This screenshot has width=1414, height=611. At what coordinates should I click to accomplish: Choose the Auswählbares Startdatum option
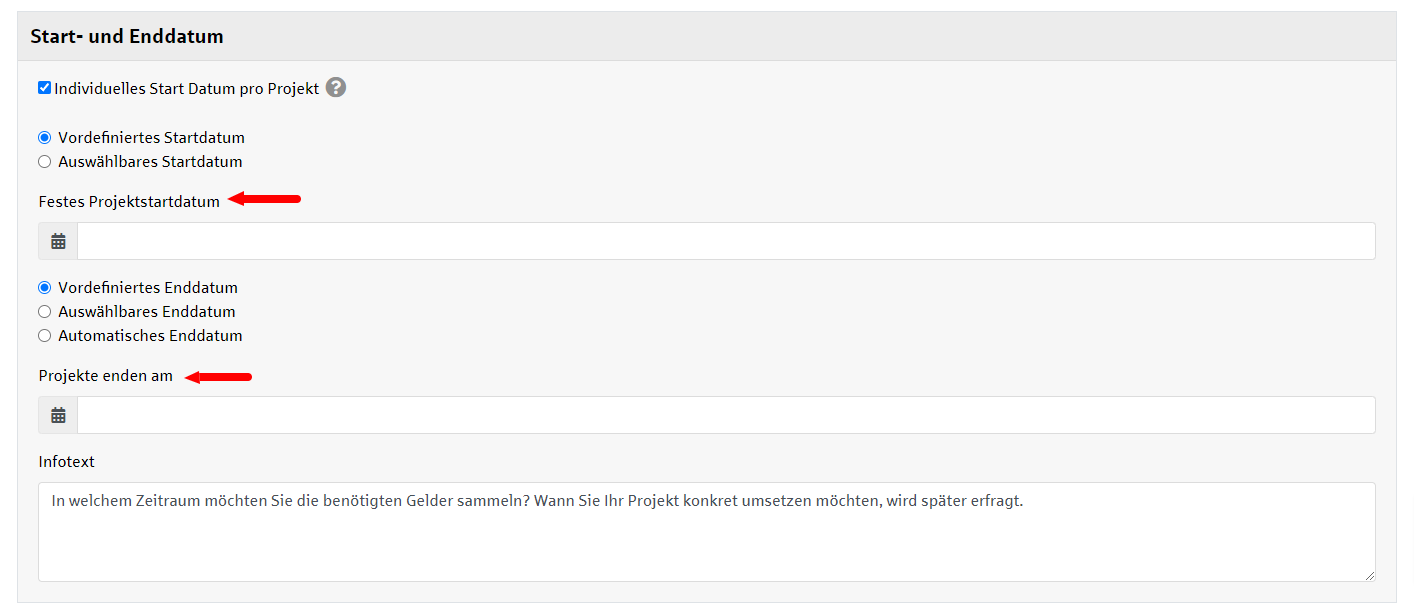click(44, 162)
